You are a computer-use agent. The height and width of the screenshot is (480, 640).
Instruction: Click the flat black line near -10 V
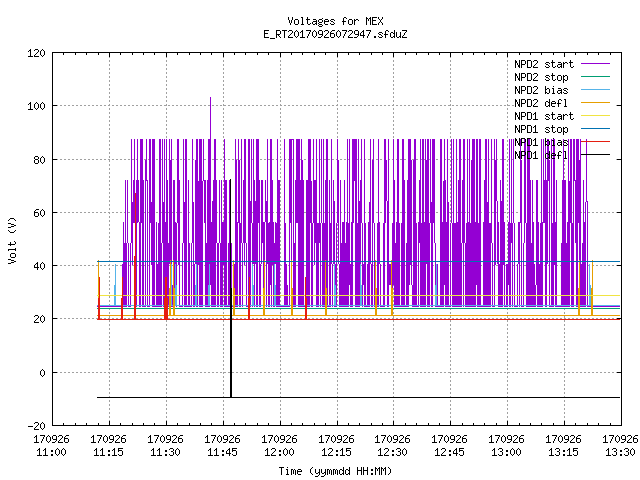coord(358,397)
